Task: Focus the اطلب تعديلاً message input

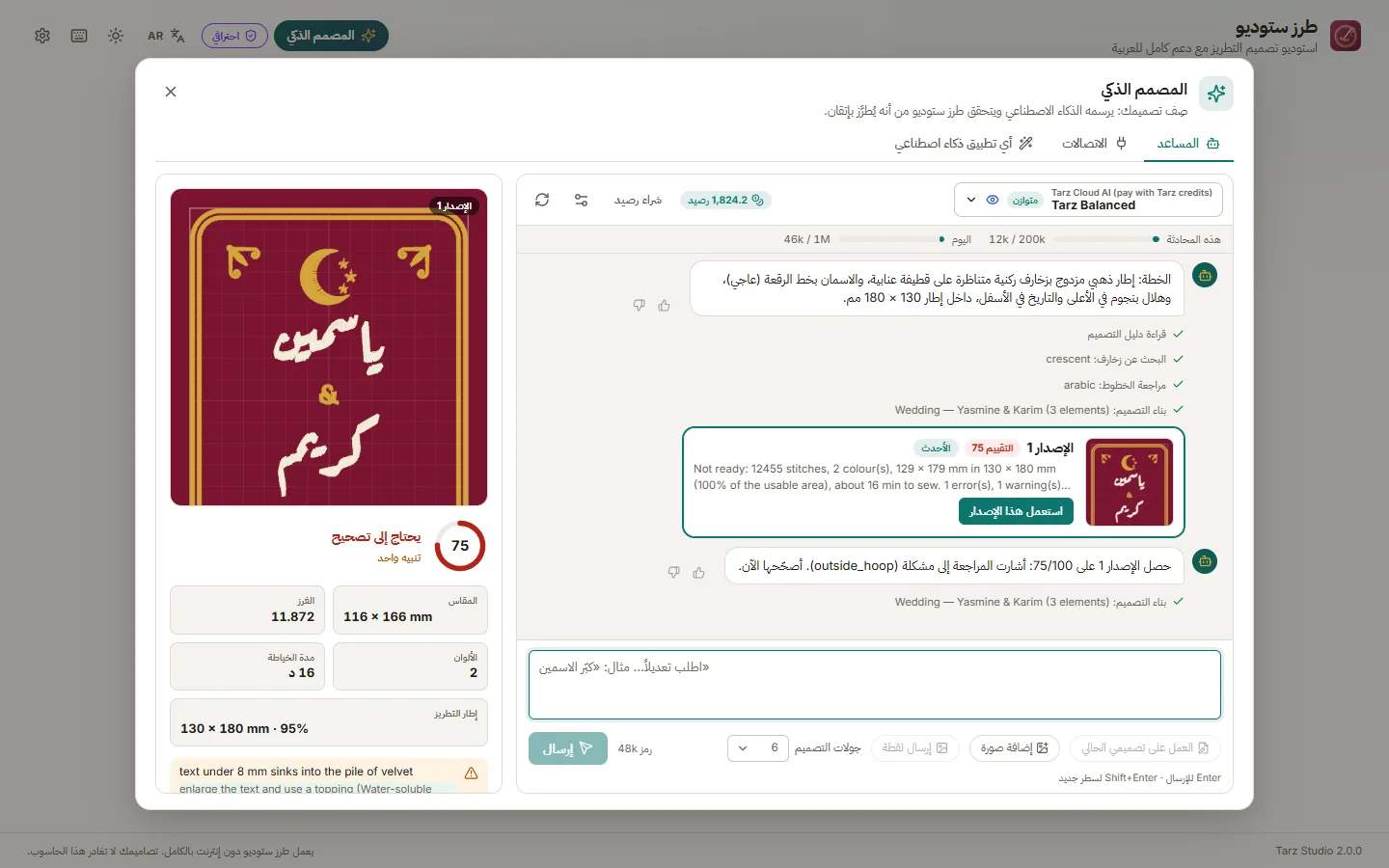Action: pyautogui.click(x=875, y=685)
